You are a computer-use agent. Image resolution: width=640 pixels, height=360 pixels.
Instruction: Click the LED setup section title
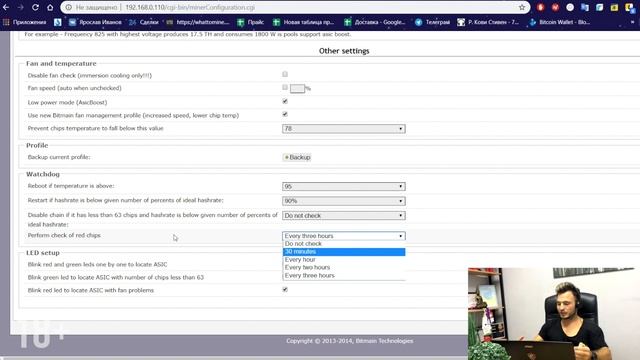[x=43, y=253]
